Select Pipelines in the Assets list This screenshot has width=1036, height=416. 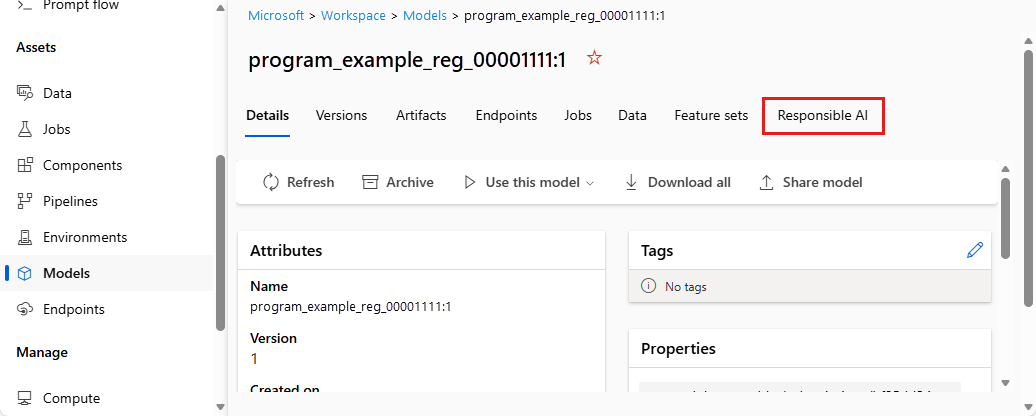[70, 201]
